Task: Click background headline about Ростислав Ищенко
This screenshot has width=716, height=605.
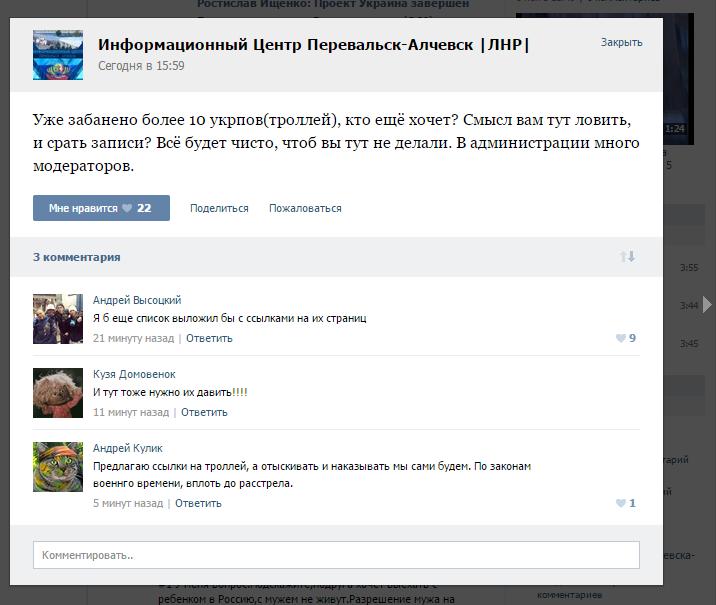Action: [333, 5]
